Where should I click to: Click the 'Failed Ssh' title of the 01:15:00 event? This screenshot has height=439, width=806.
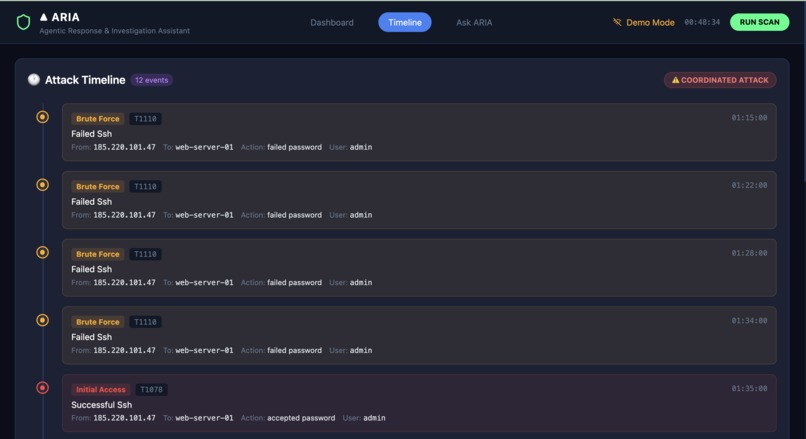click(x=91, y=134)
